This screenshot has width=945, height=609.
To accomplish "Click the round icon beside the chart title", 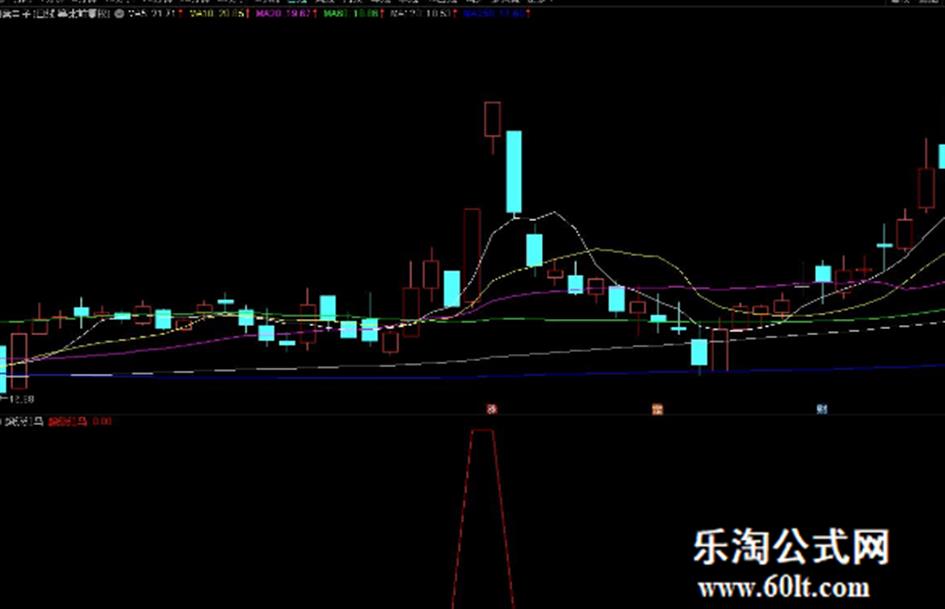I will (119, 13).
